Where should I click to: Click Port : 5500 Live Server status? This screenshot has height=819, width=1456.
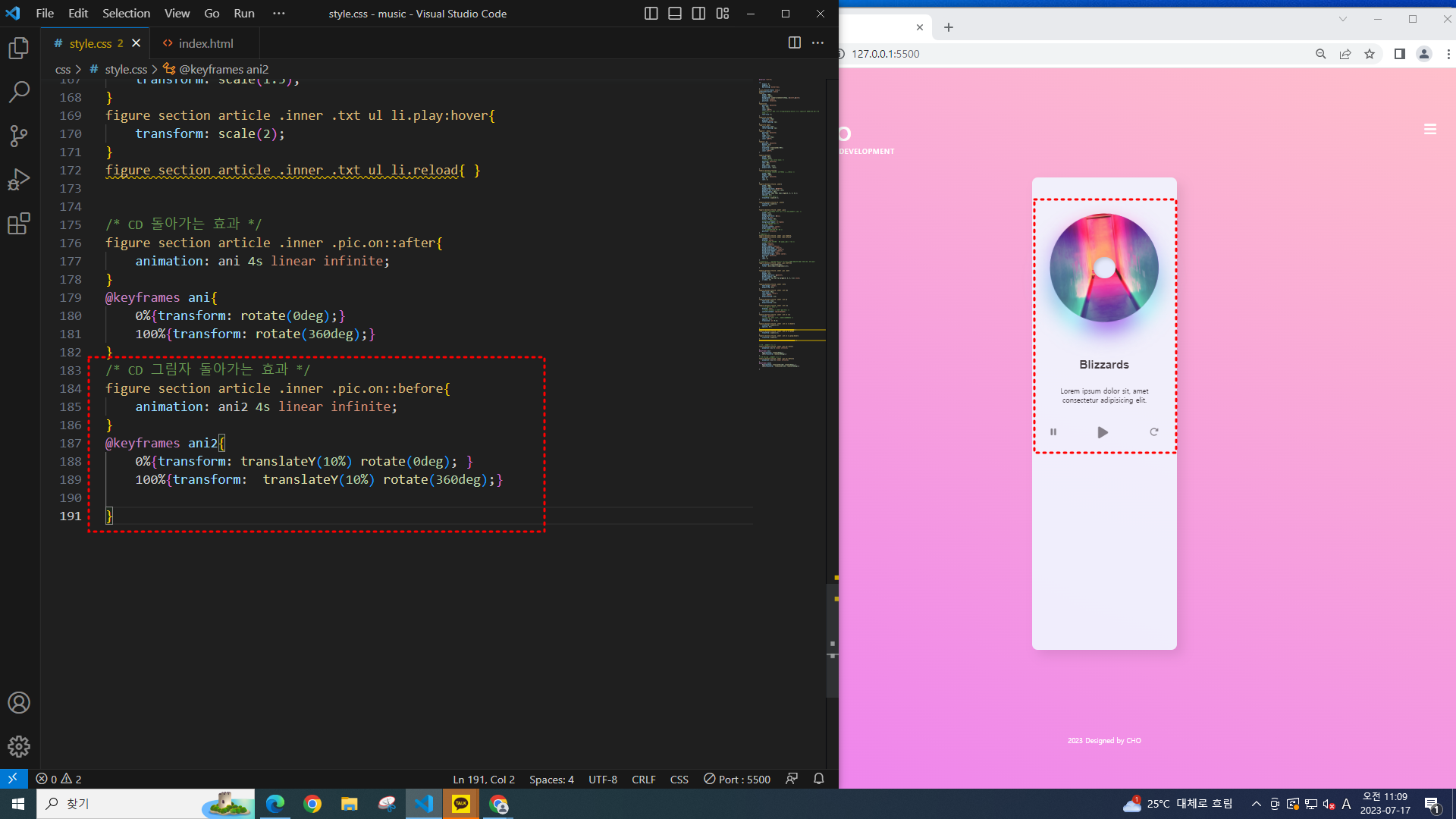pos(736,779)
